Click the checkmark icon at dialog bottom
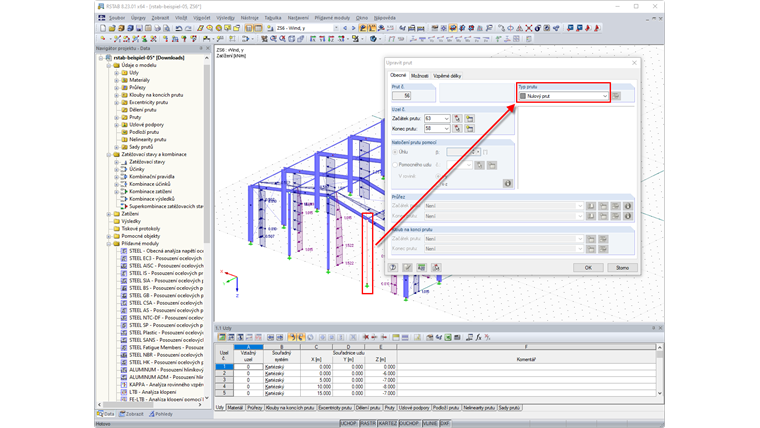Image resolution: width=760 pixels, height=428 pixels. 408,268
